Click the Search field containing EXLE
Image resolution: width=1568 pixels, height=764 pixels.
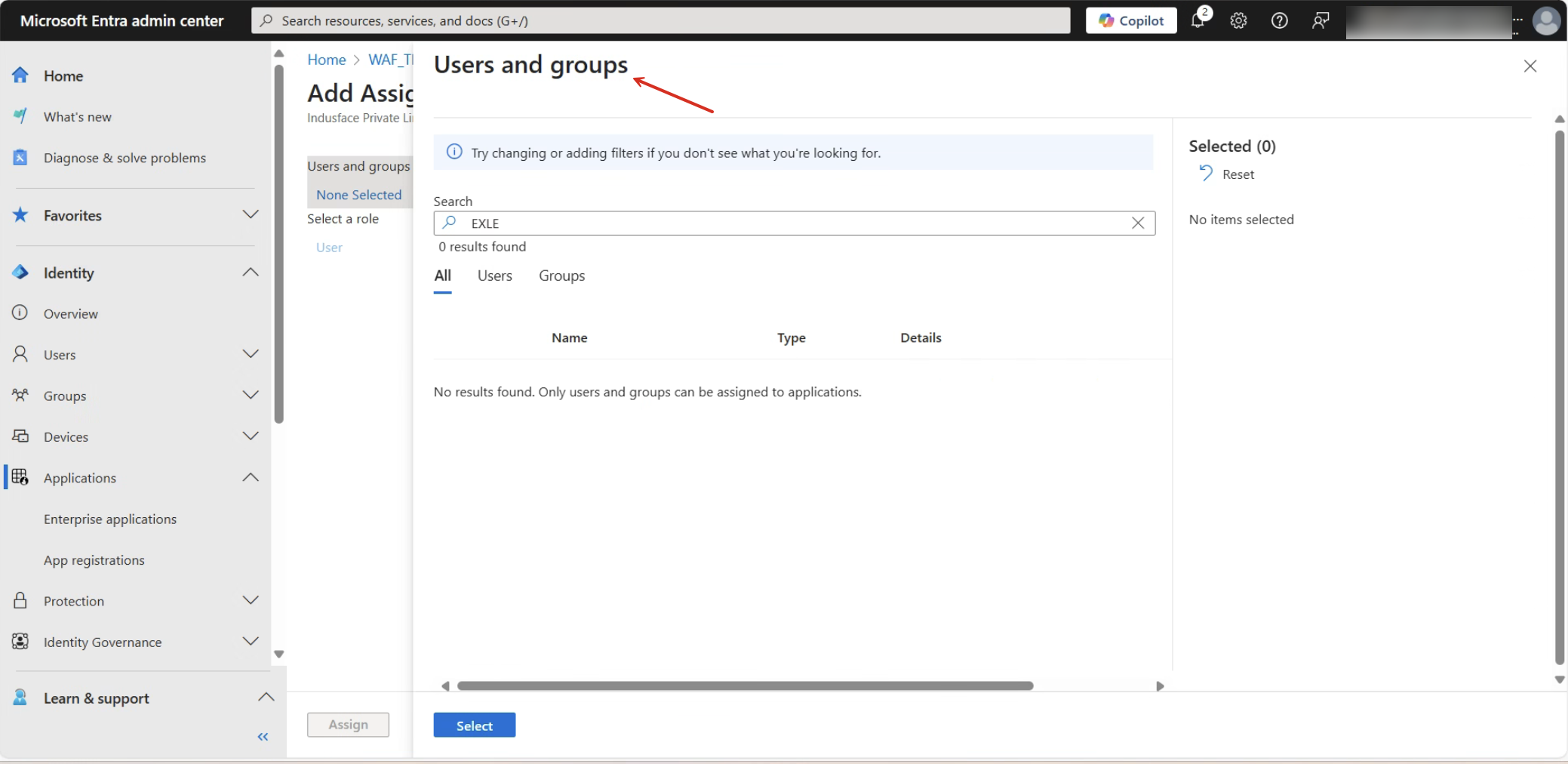795,223
